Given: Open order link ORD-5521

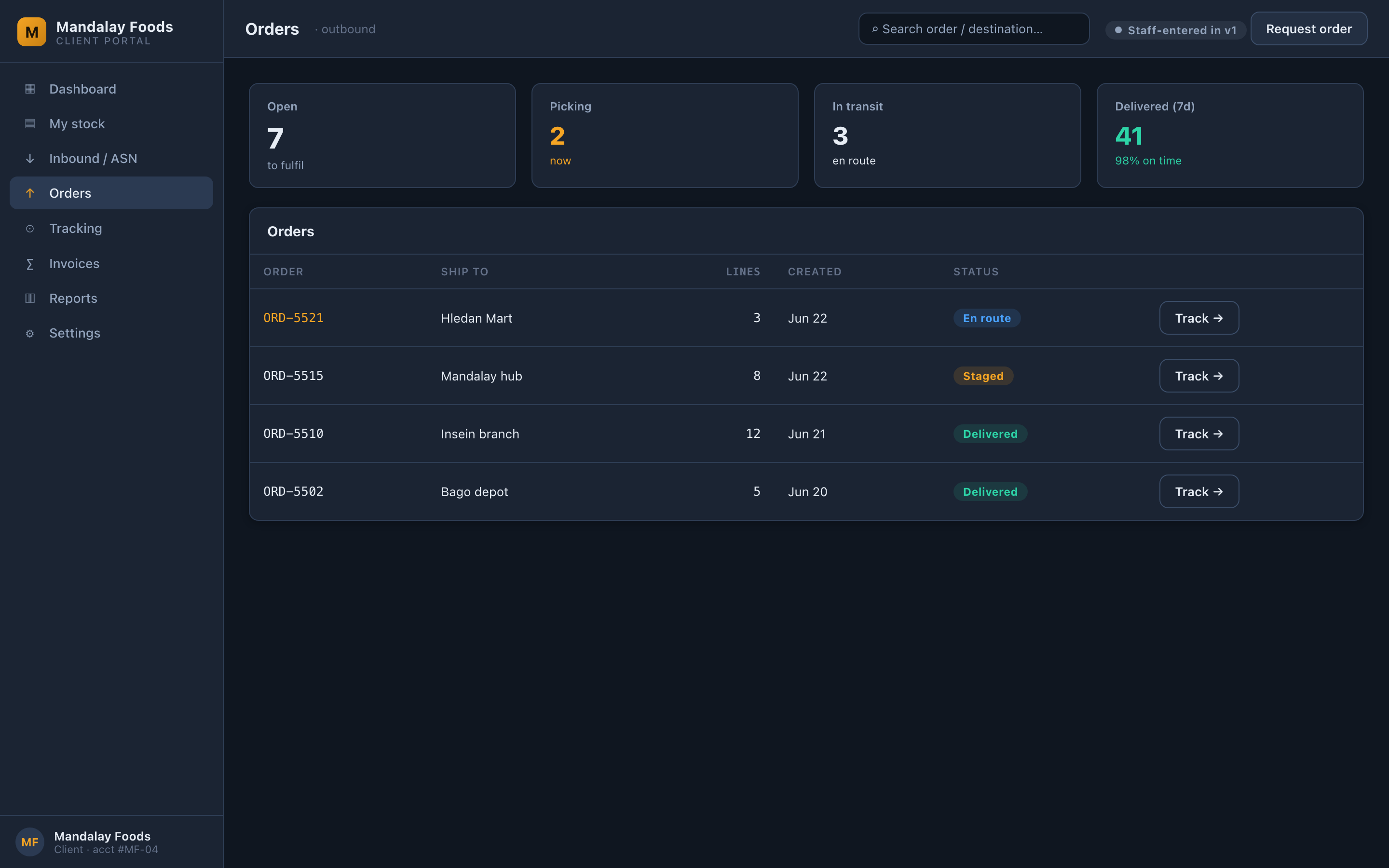Looking at the screenshot, I should coord(293,318).
